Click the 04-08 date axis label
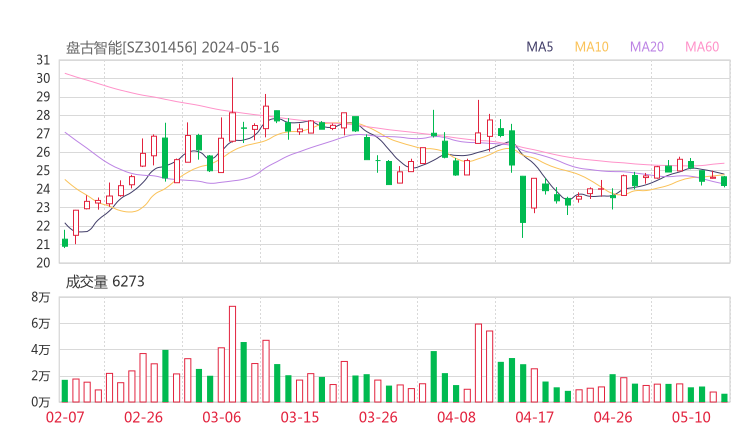 click(456, 417)
